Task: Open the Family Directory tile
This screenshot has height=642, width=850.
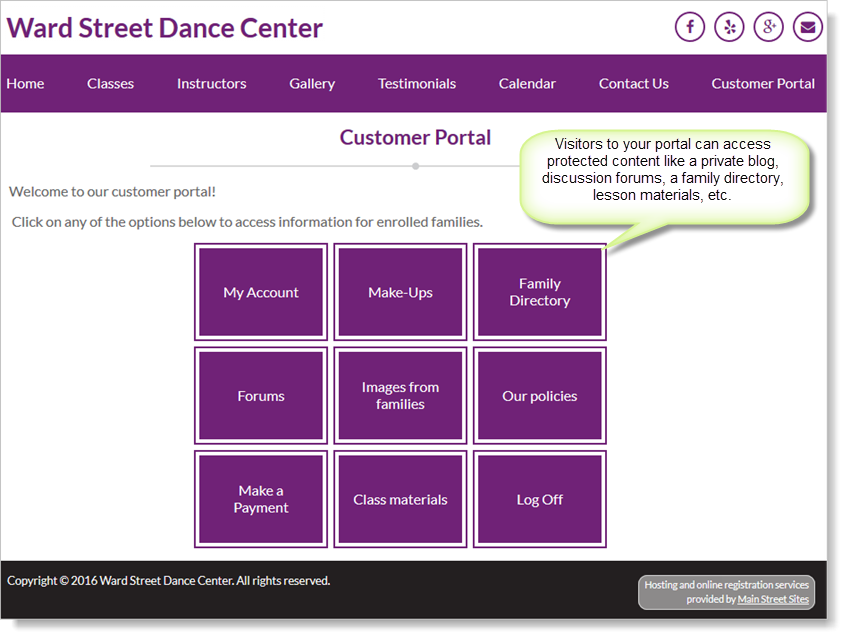Action: 539,293
